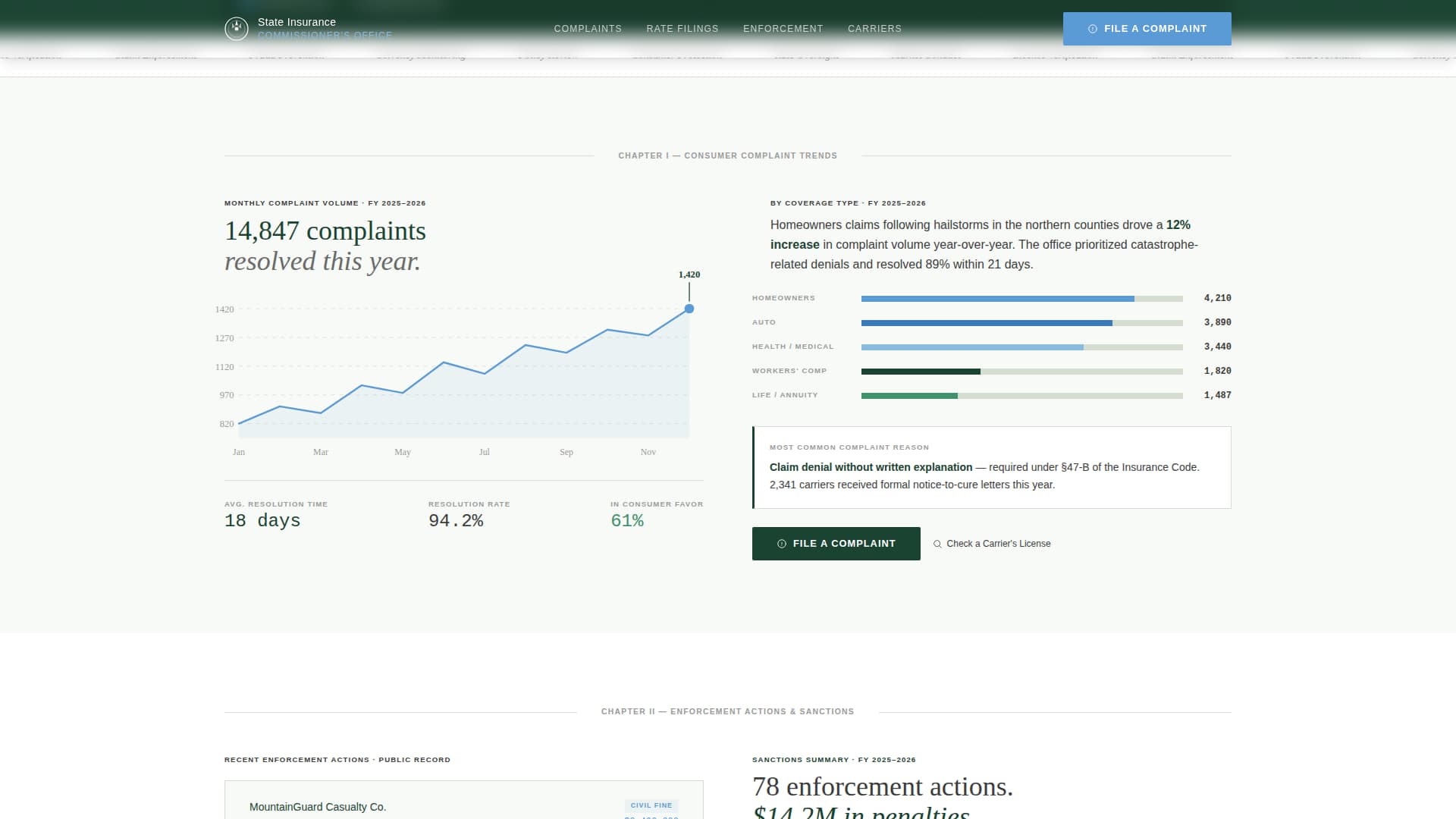Click the Mar label on the chart axis
This screenshot has width=1456, height=819.
(x=321, y=452)
